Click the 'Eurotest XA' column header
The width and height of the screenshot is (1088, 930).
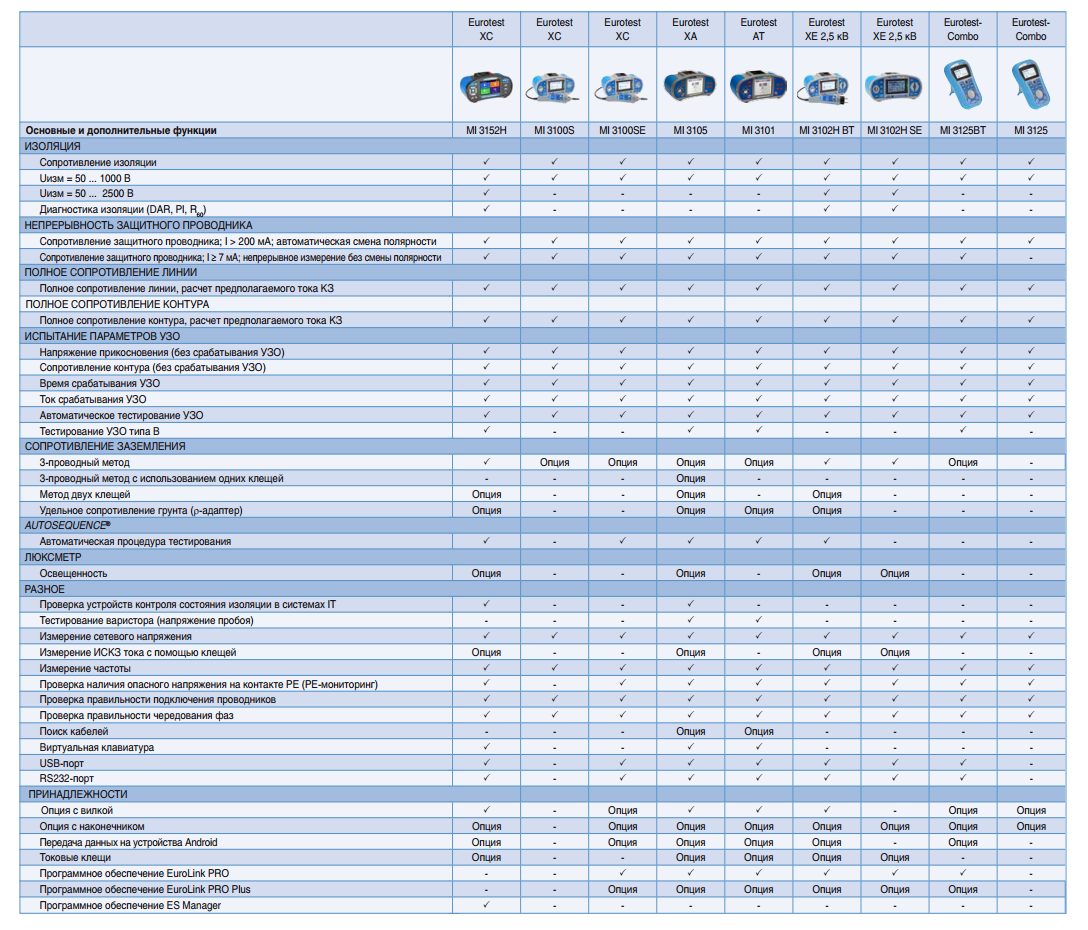click(x=690, y=29)
